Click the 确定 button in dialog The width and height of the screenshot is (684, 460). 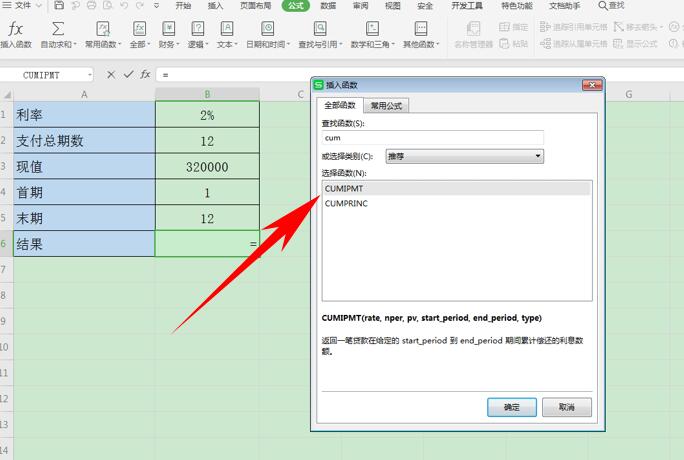(x=512, y=407)
